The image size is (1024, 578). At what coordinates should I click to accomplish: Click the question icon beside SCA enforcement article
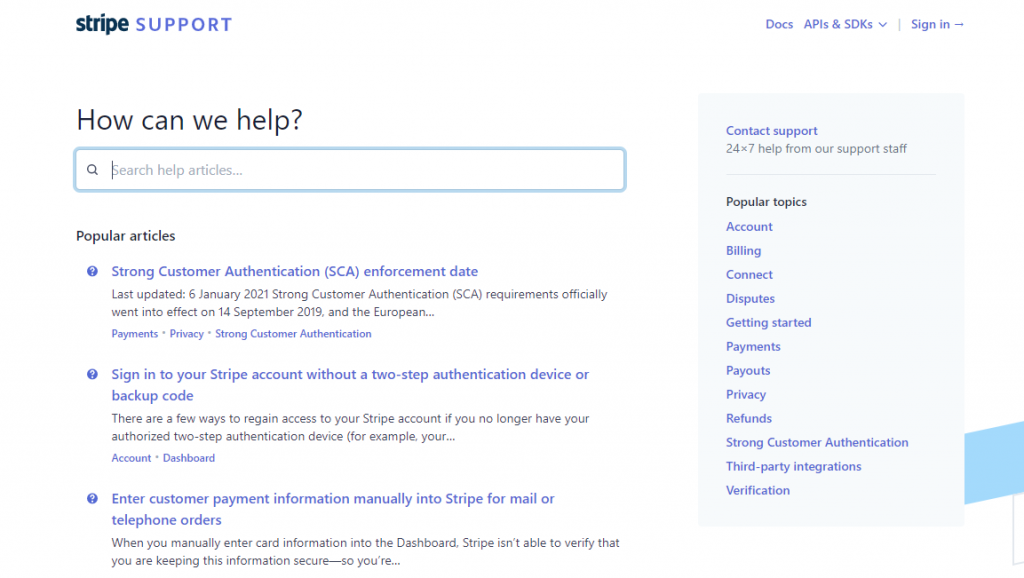[x=92, y=271]
